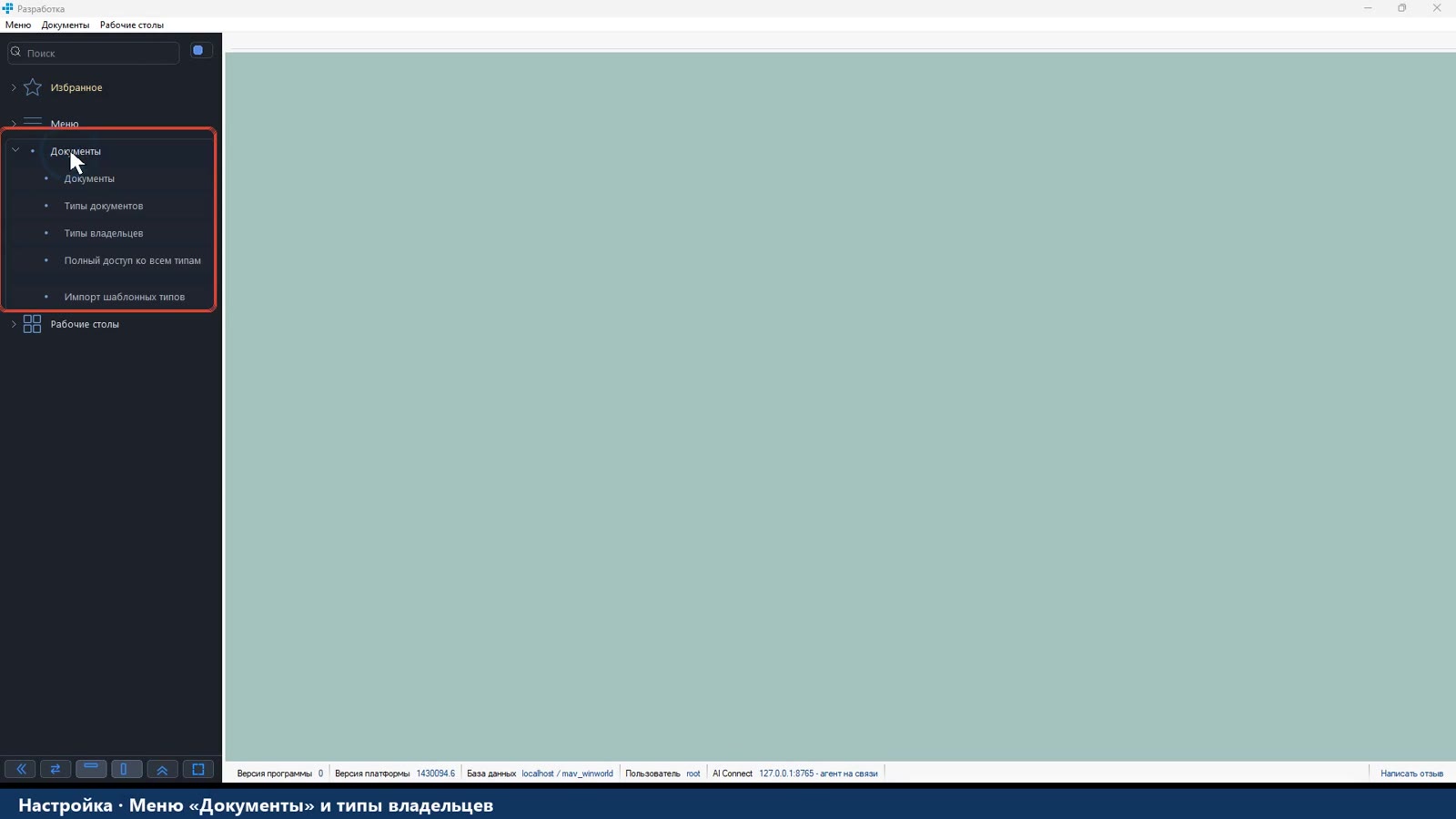Viewport: 1456px width, 819px height.
Task: Expand the Рабочие столы tree node
Action: pos(14,324)
